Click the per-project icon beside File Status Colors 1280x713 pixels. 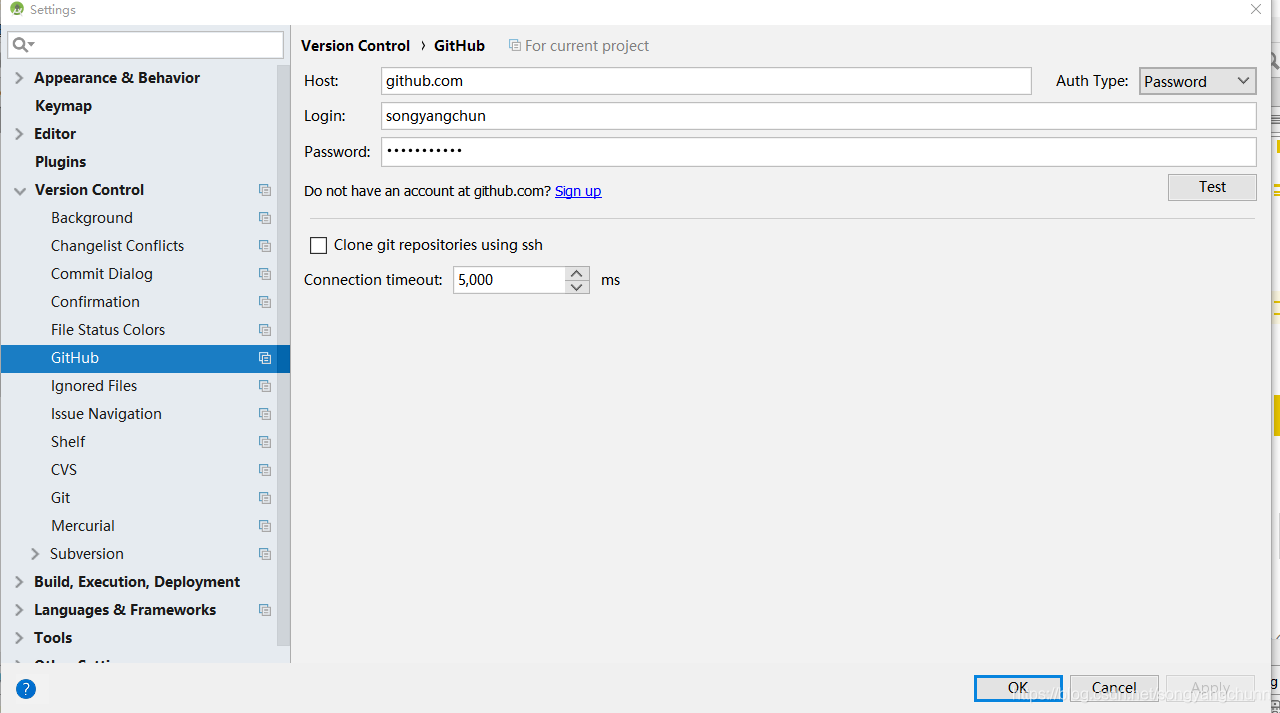coord(265,330)
